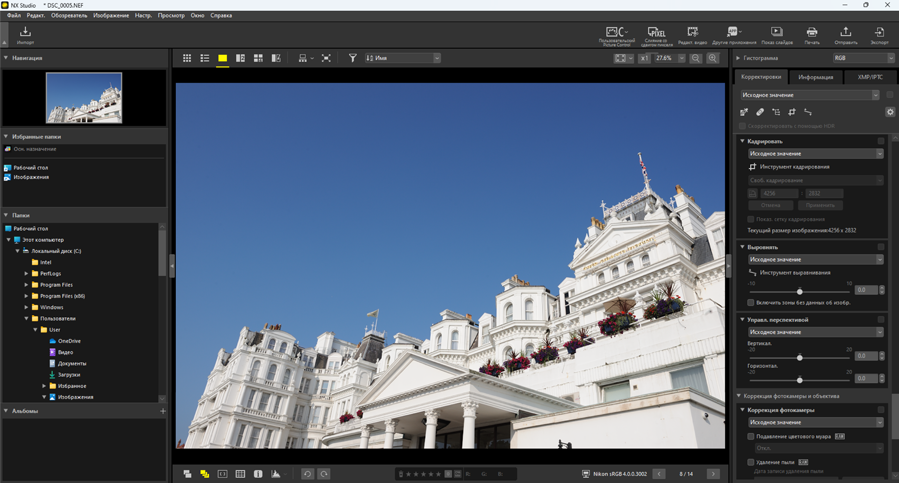Switch to thumbnail grid view
Image resolution: width=899 pixels, height=483 pixels.
point(187,59)
